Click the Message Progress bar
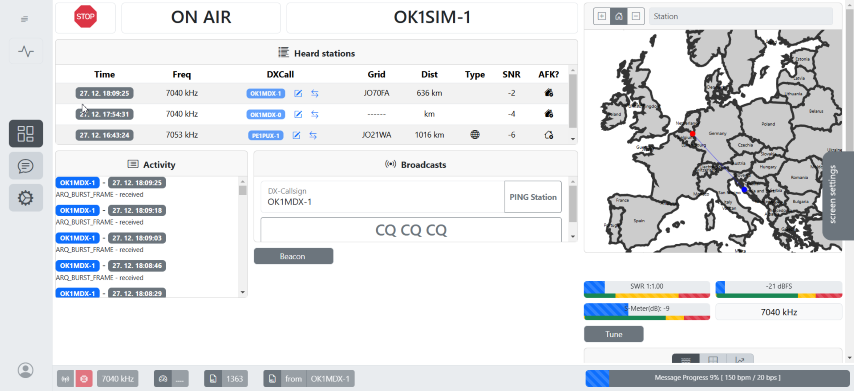 717,378
